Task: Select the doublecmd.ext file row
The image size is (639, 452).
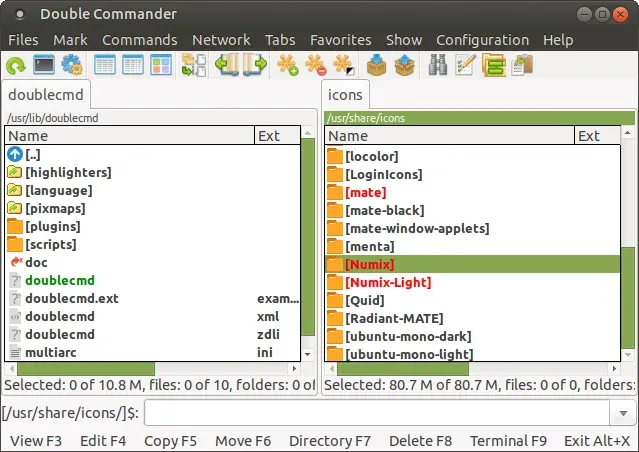Action: tap(153, 298)
